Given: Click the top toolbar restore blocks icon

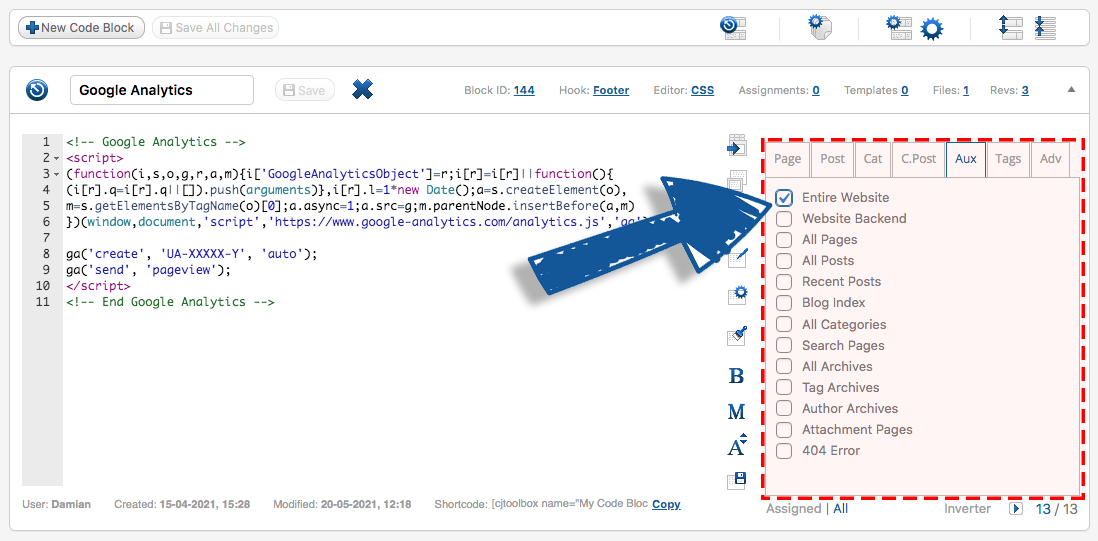Looking at the screenshot, I should [x=733, y=28].
